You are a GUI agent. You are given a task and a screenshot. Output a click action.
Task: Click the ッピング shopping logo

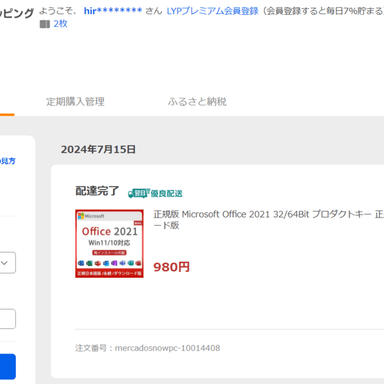pyautogui.click(x=17, y=13)
